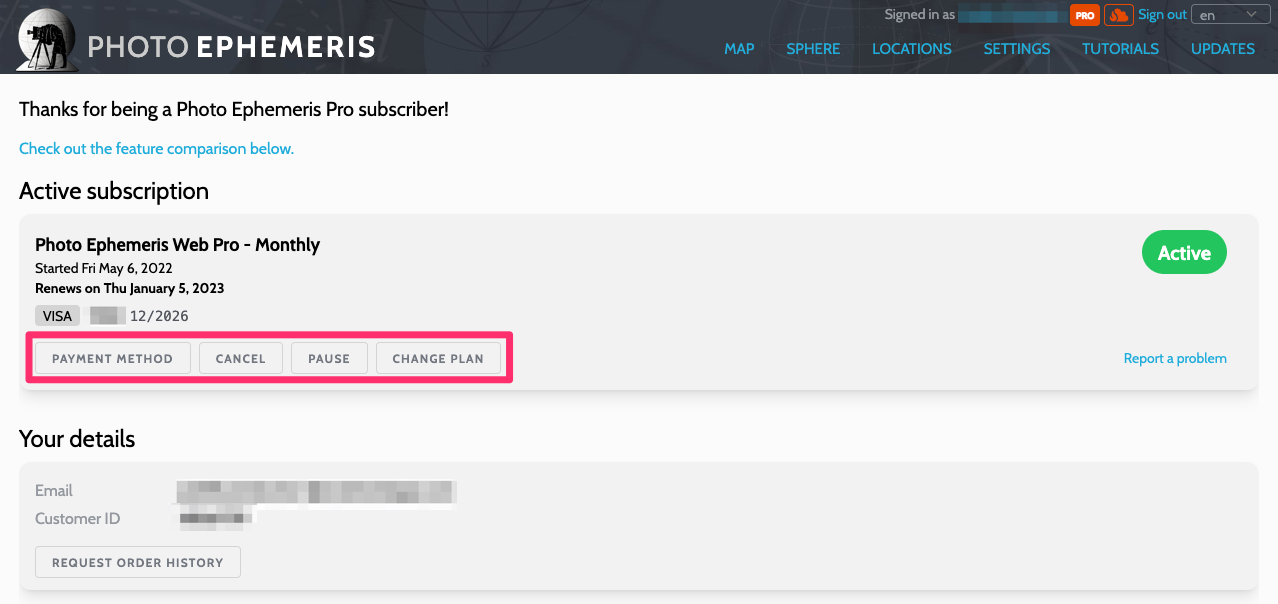Click the PHOTO EPHEMERIS site title text

click(232, 47)
